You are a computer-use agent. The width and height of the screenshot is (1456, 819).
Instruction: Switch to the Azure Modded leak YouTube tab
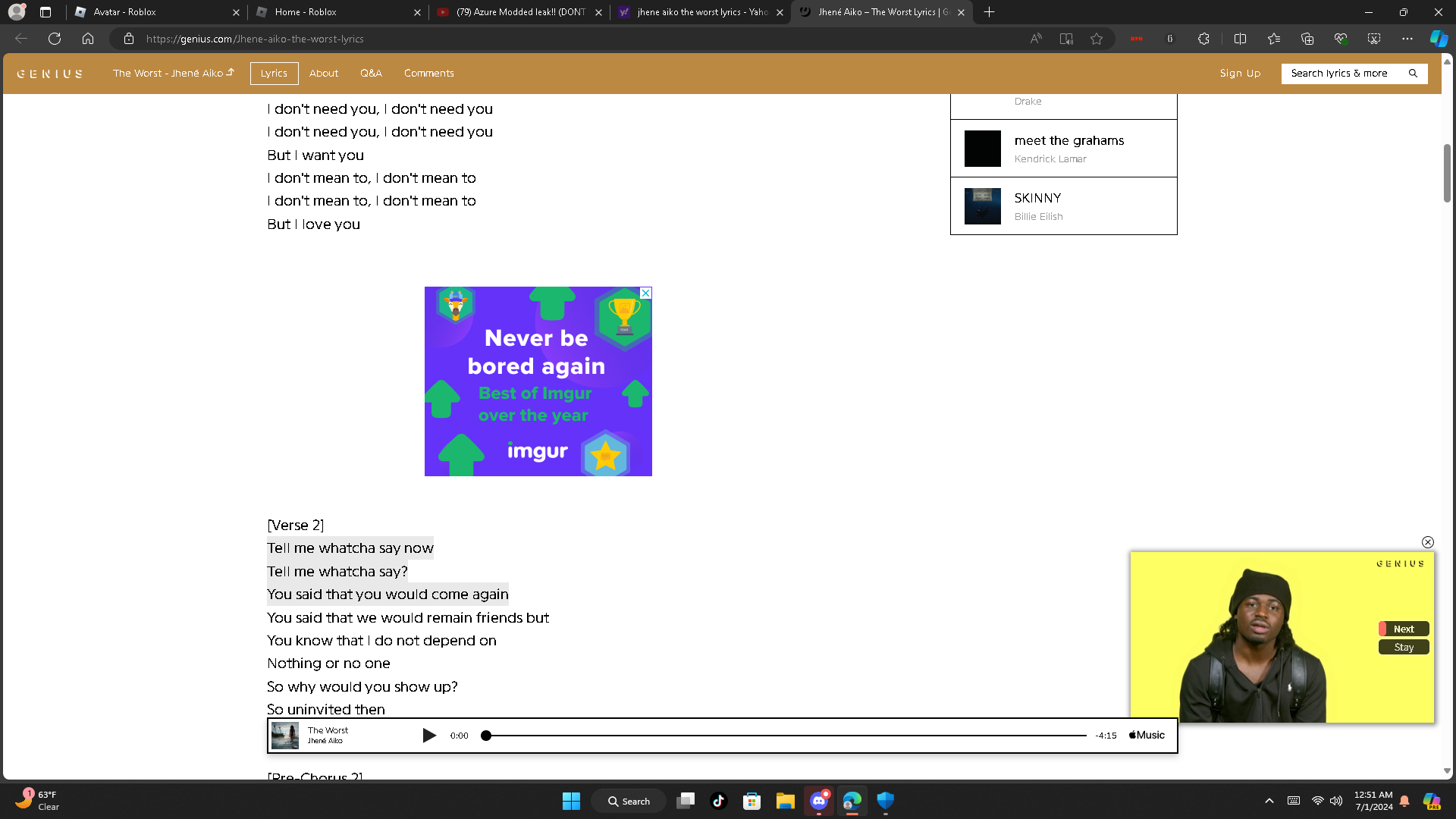pyautogui.click(x=519, y=12)
